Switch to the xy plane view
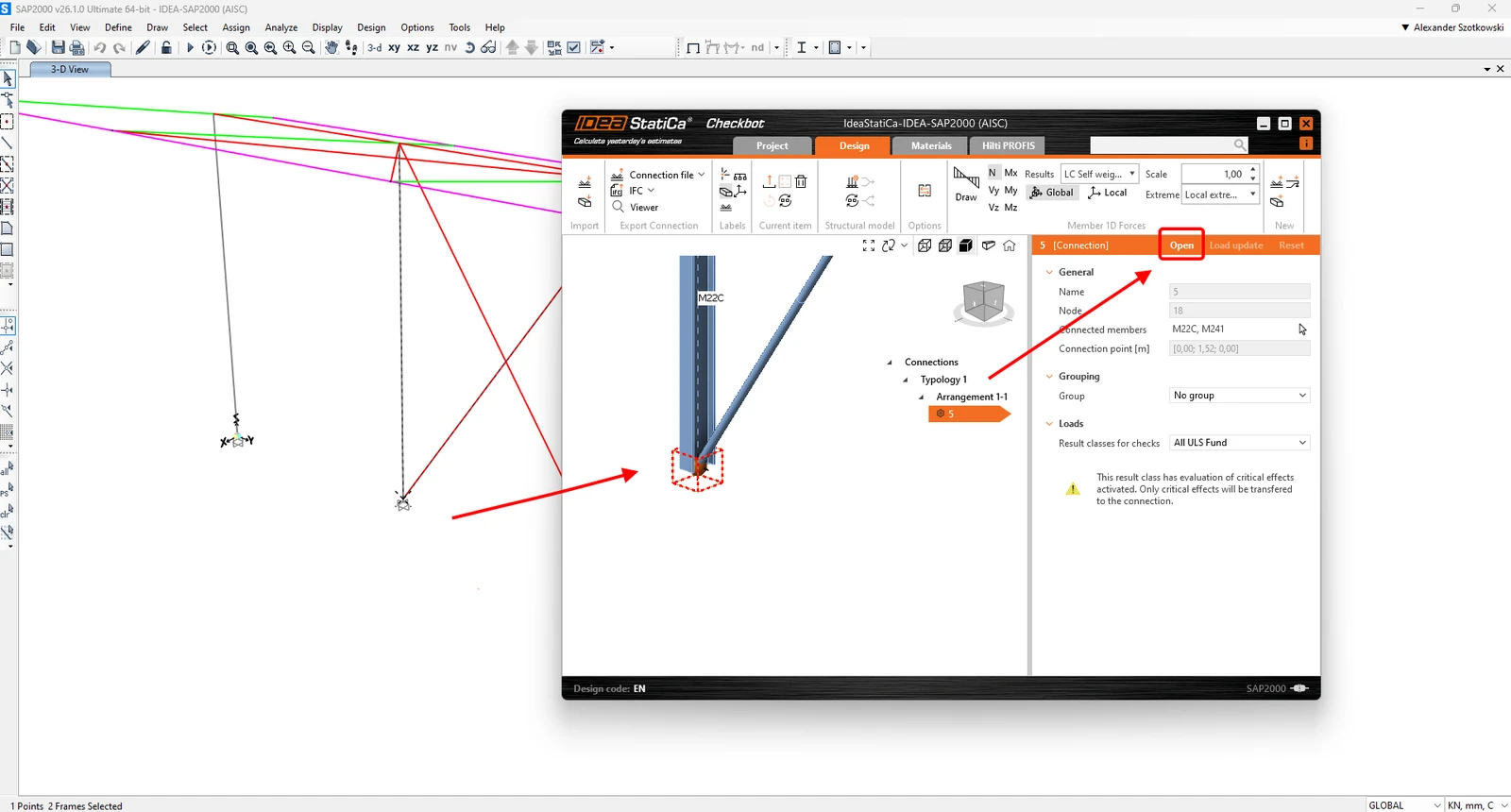 pos(394,47)
